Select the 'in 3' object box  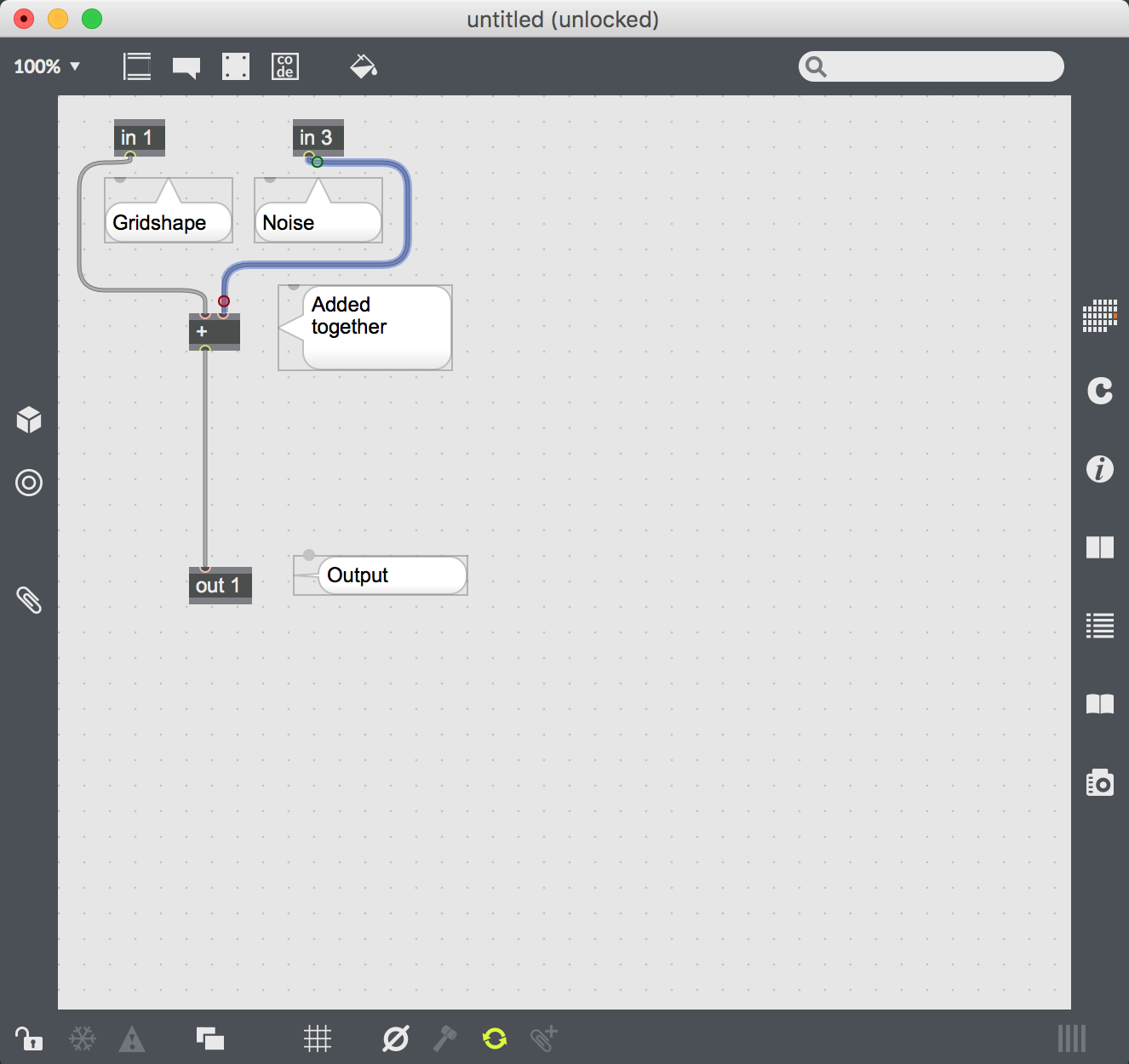tap(318, 137)
